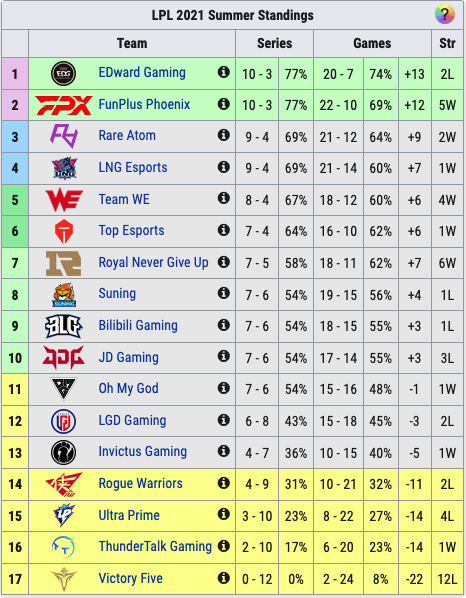The width and height of the screenshot is (466, 598).
Task: Click the EDward Gaming info icon
Action: point(224,72)
